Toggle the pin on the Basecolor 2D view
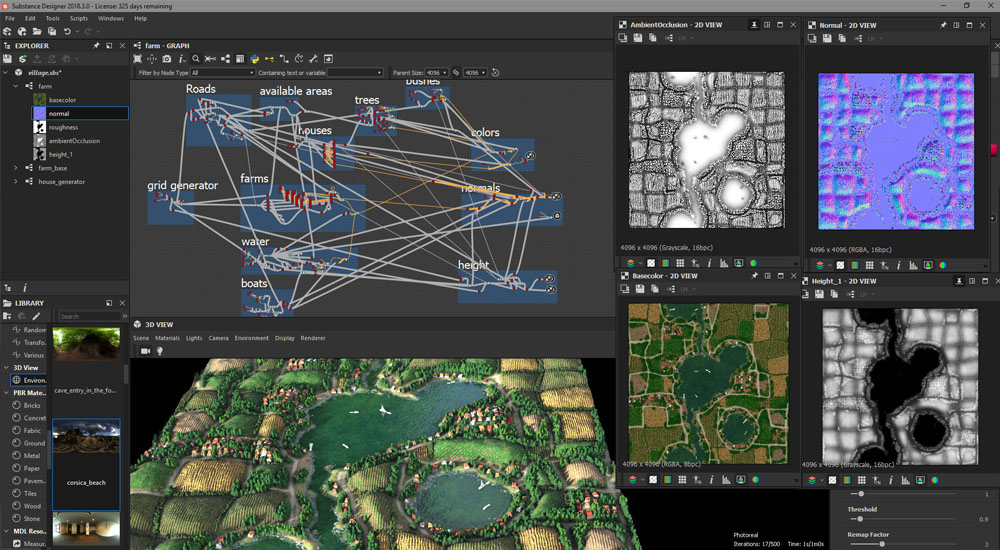The image size is (1000, 550). (x=754, y=276)
